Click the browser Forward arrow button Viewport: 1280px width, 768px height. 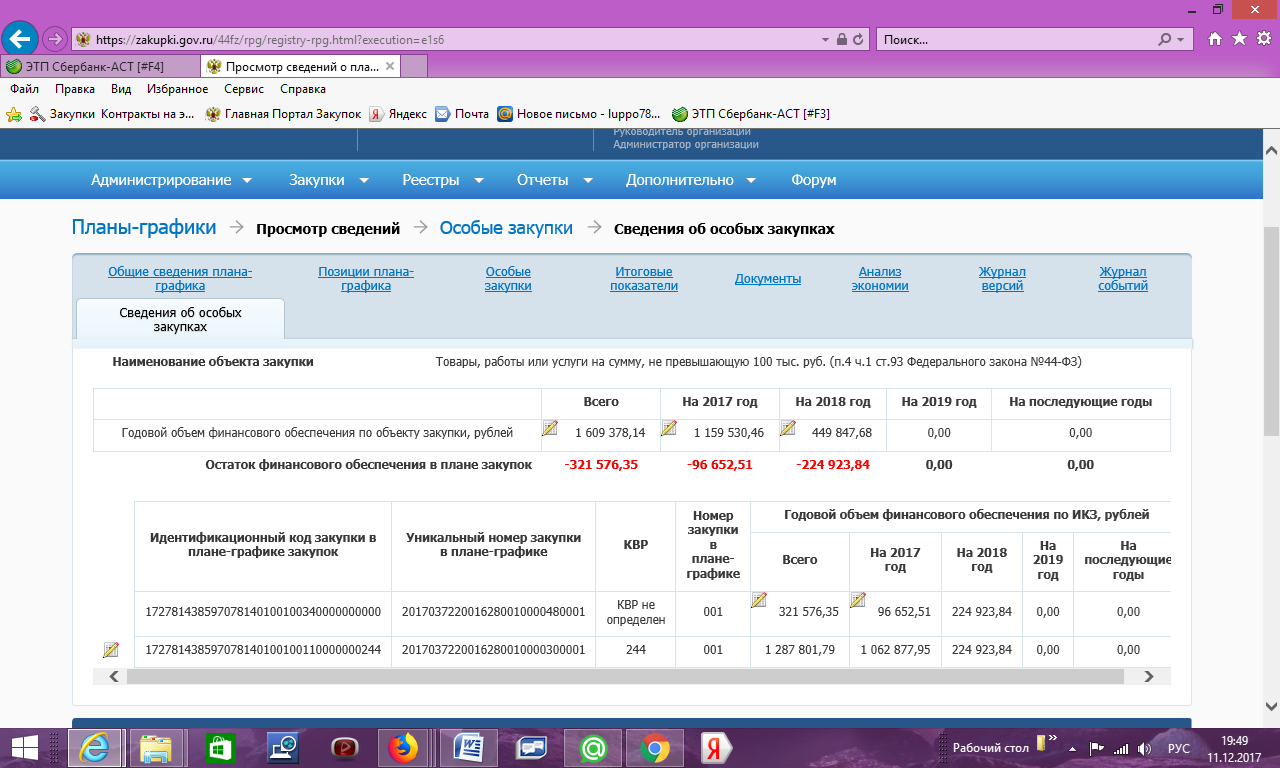tap(54, 39)
